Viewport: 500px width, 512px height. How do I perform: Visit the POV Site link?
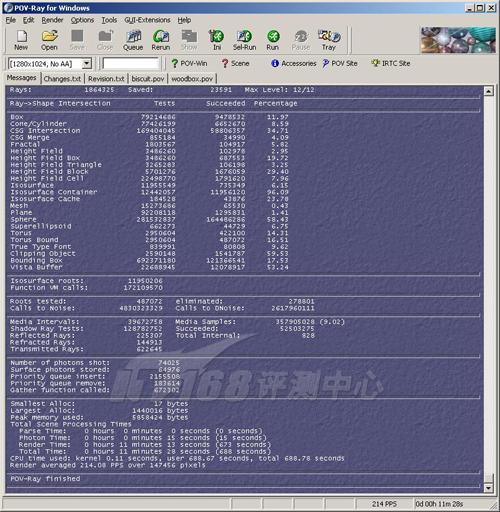point(340,63)
